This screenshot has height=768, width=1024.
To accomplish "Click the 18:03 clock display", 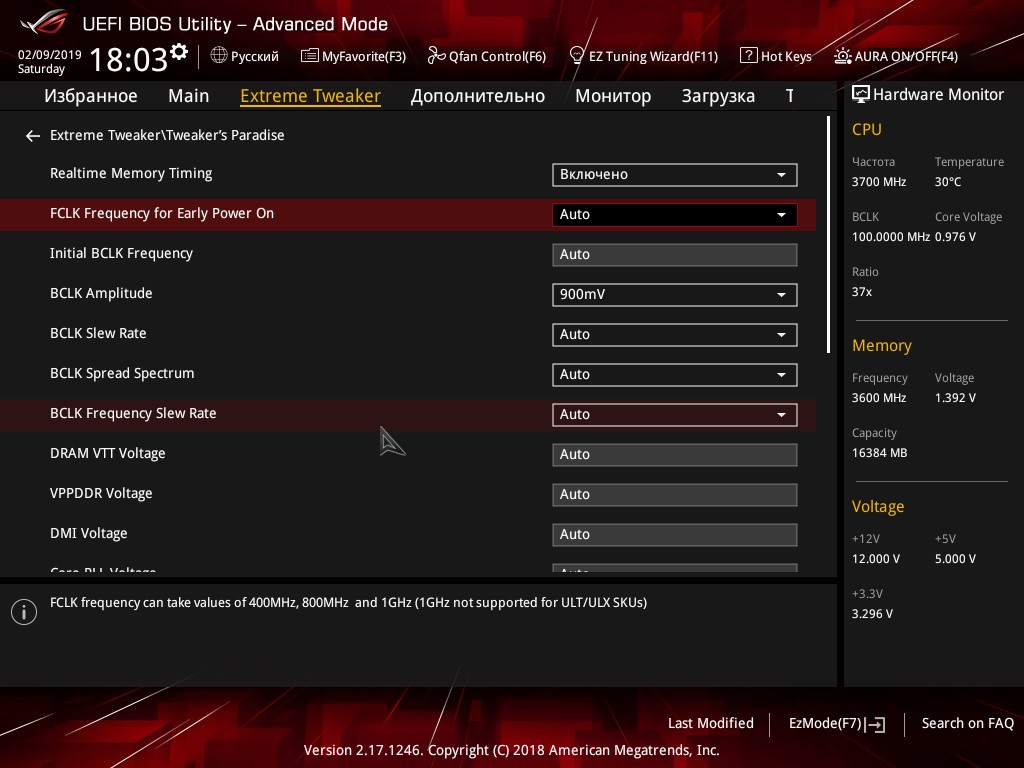I will click(128, 59).
